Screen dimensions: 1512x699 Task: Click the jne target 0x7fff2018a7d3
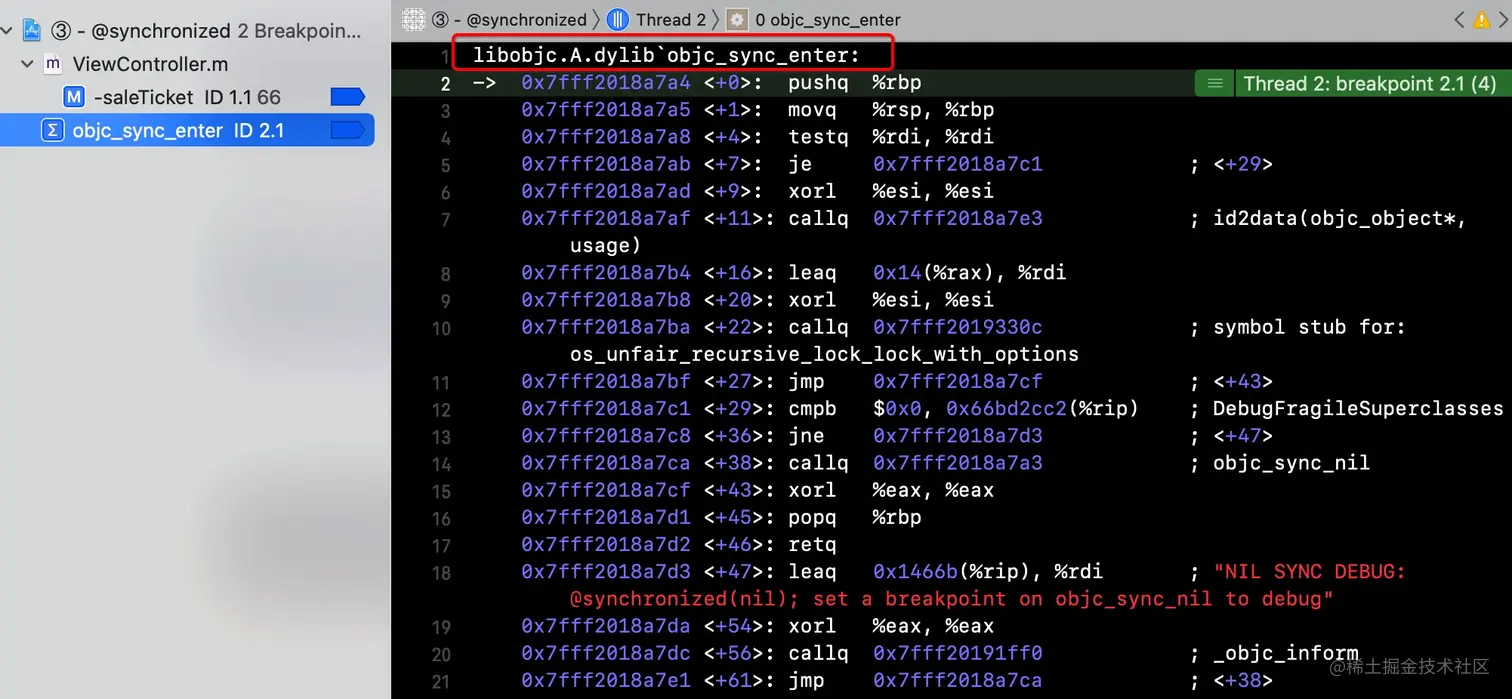pos(958,436)
